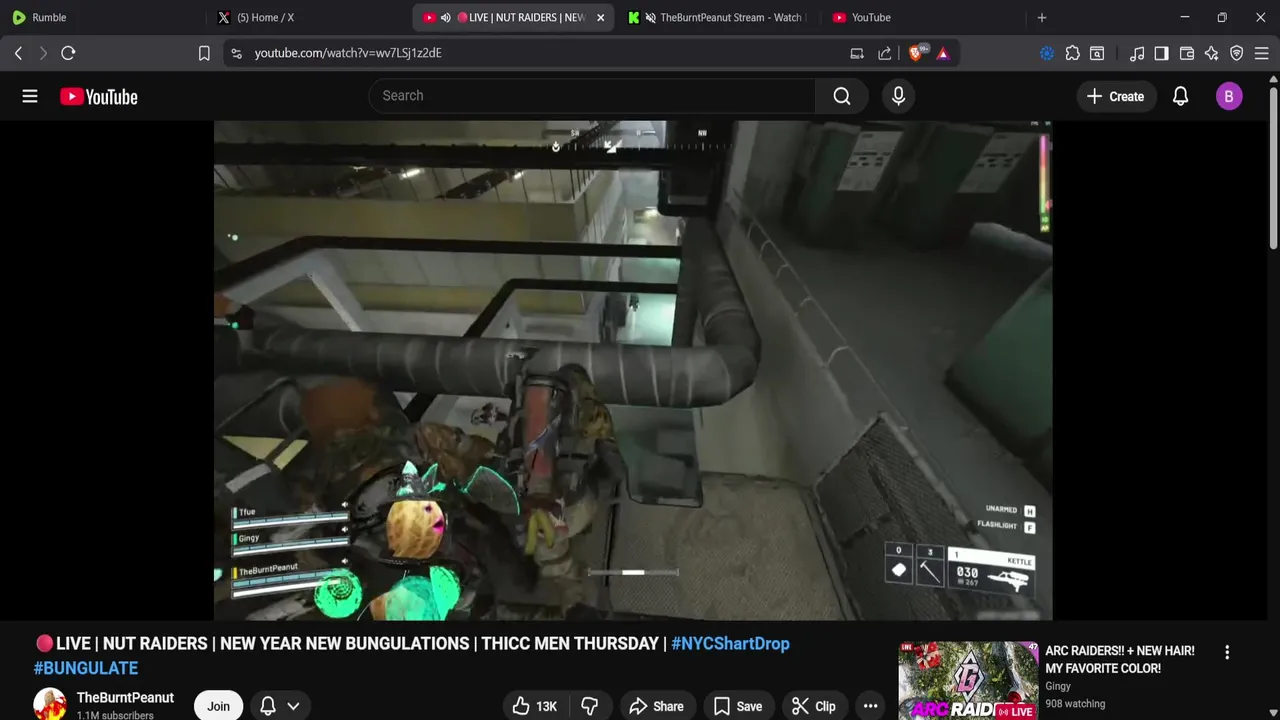Install or cast the page using the screen icon
The height and width of the screenshot is (720, 1280).
(857, 53)
